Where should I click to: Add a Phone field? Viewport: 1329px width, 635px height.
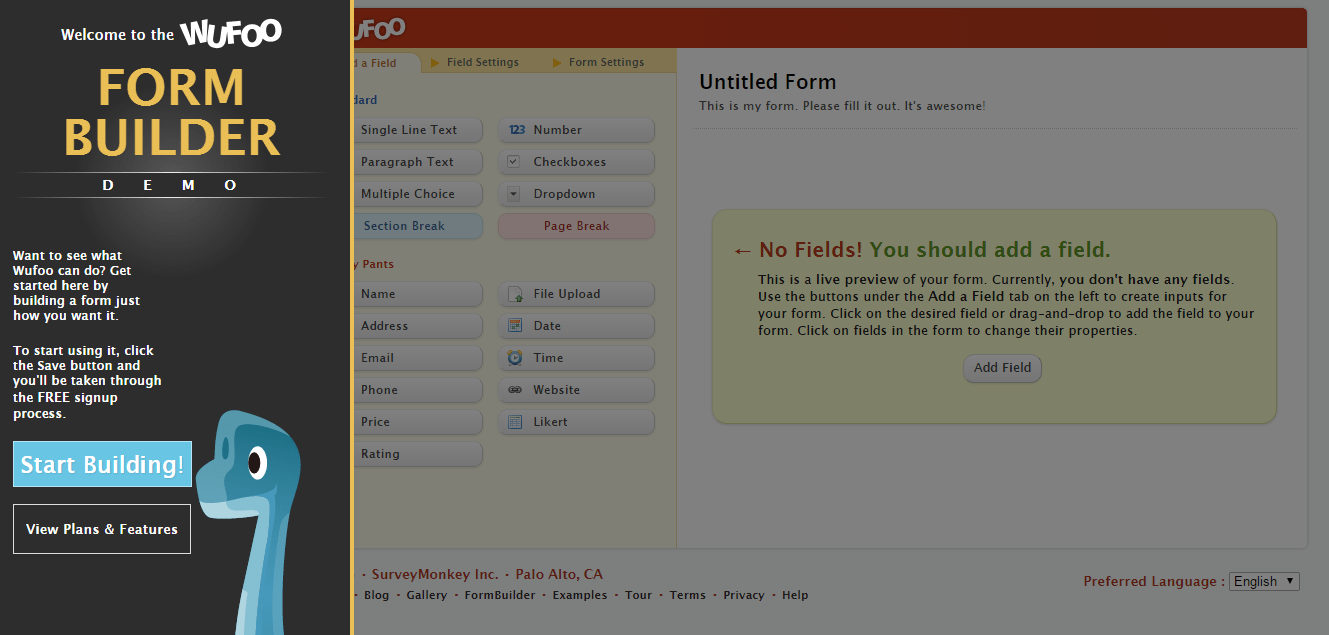pyautogui.click(x=418, y=390)
